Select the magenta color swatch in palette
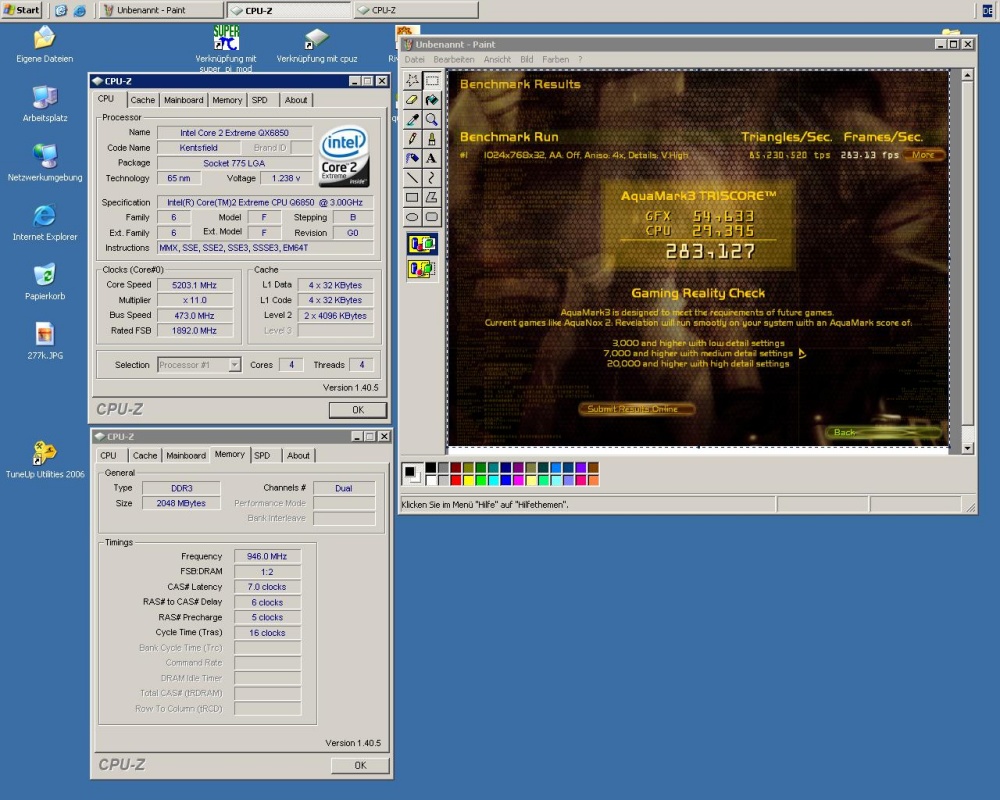Screen dimensions: 1000x800 pos(518,480)
